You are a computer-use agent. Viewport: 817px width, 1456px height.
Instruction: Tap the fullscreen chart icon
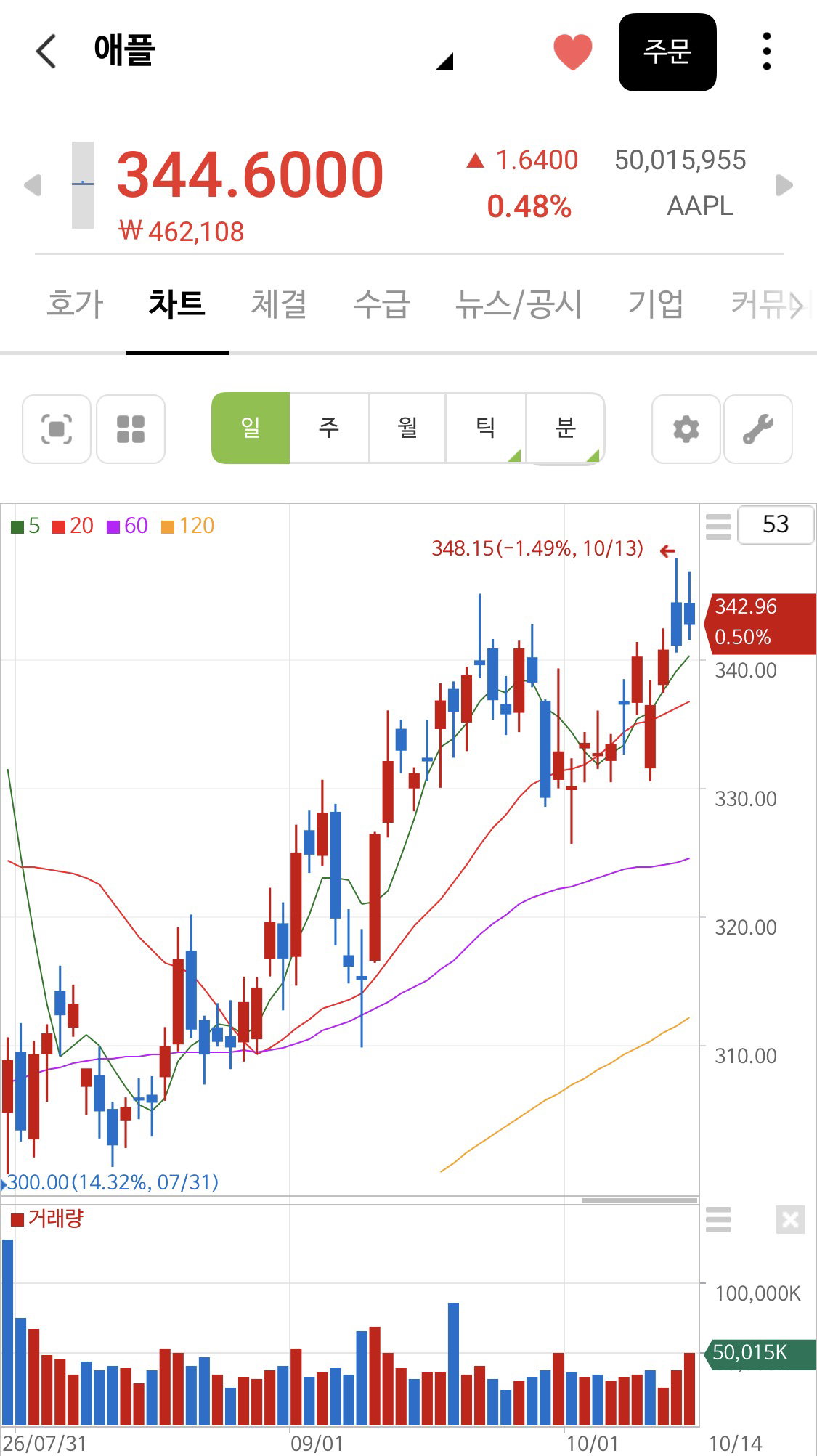coord(57,429)
